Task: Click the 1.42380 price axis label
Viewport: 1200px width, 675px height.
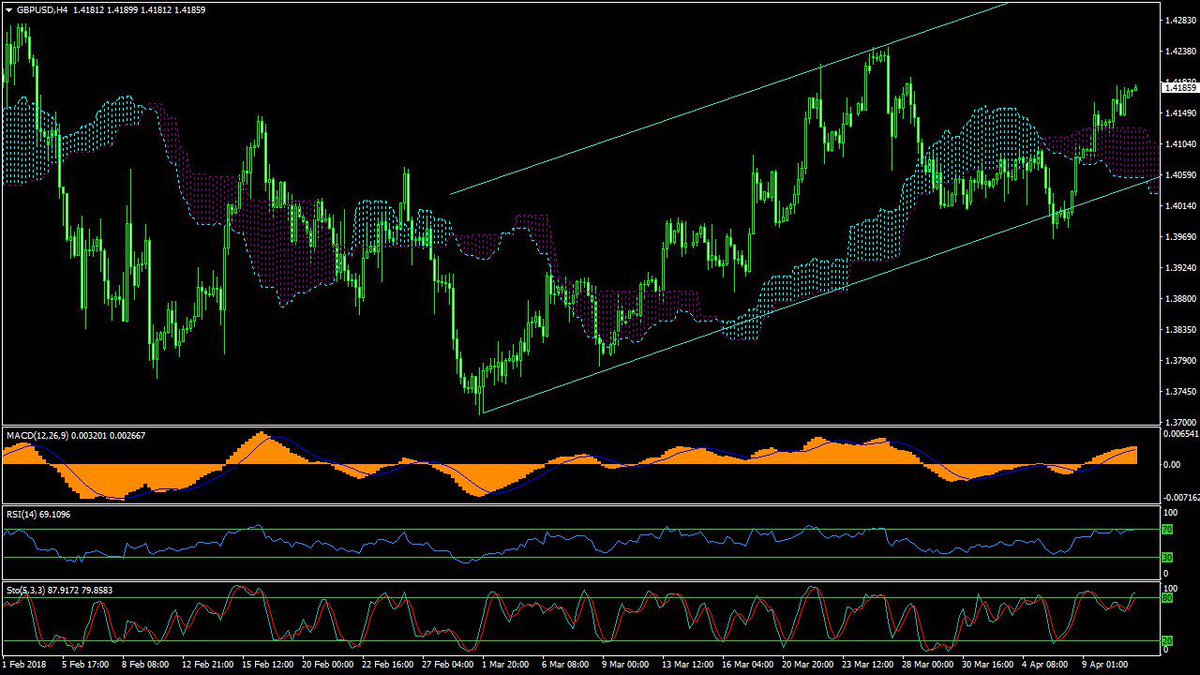Action: click(1180, 52)
